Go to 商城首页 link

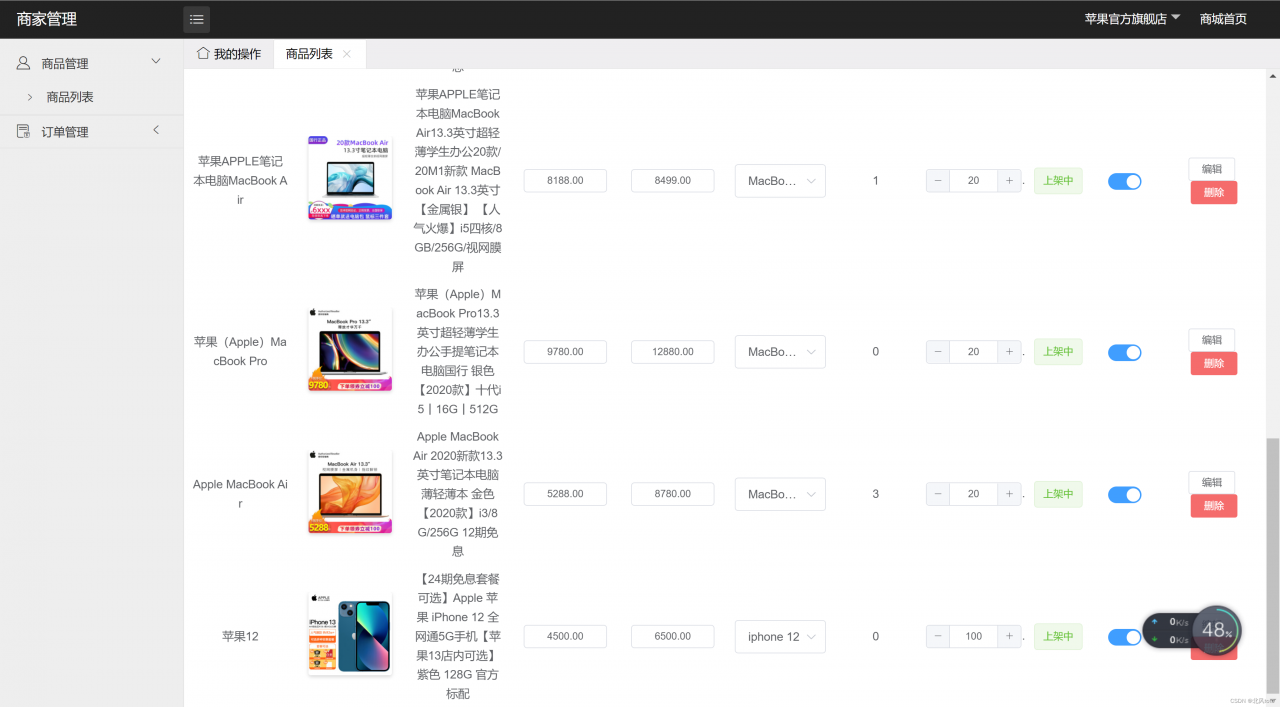tap(1223, 19)
